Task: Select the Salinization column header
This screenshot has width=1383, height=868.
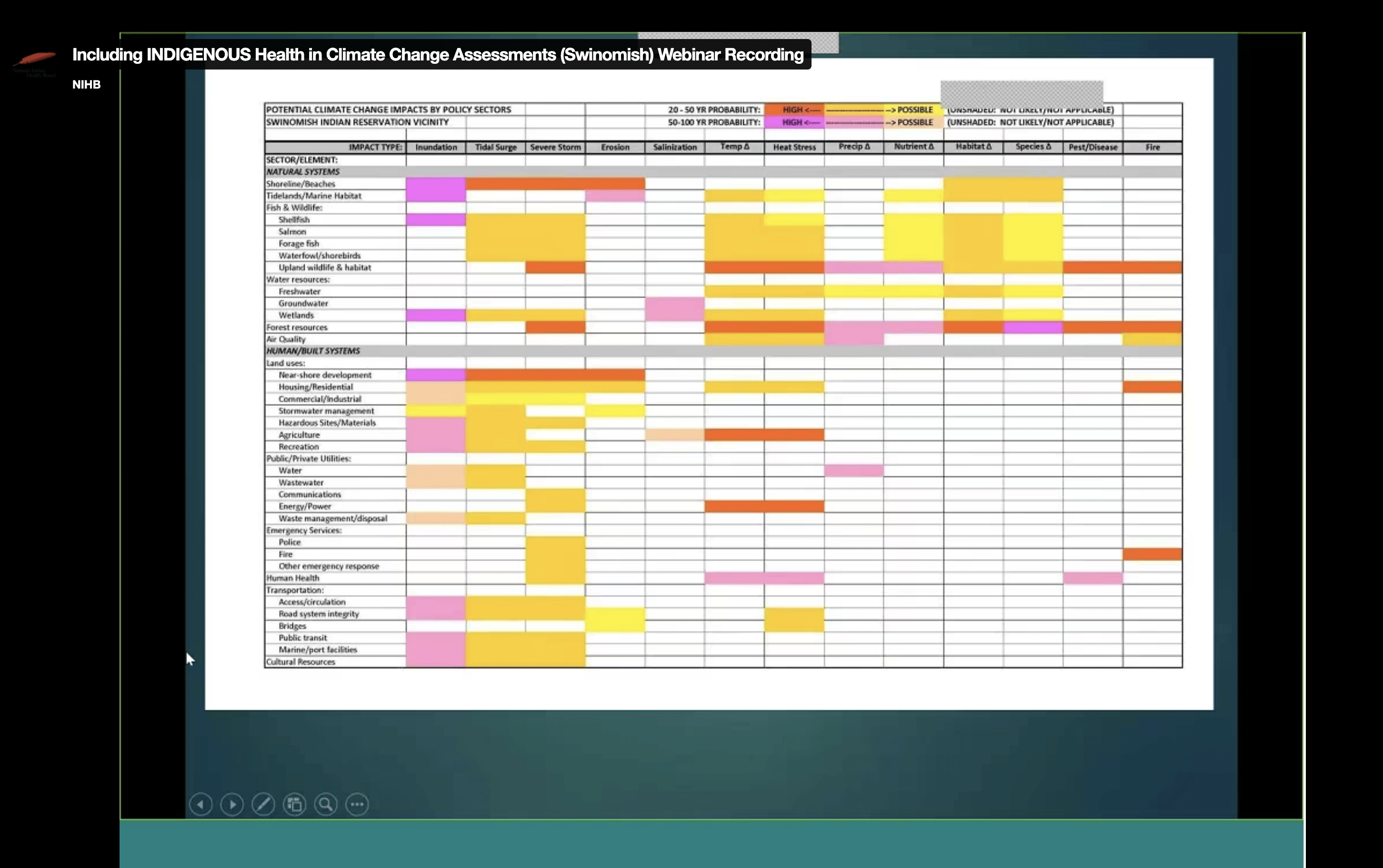Action: [674, 147]
